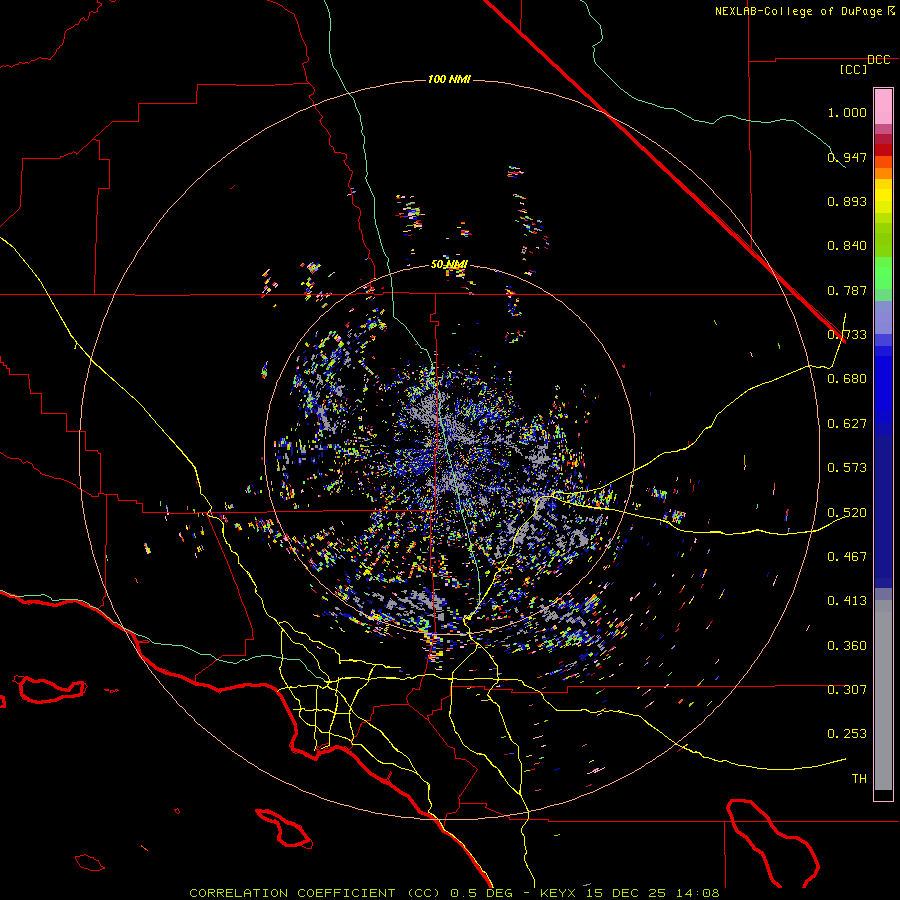The image size is (900, 900).
Task: Select the 0.840 legend value
Action: pyautogui.click(x=847, y=246)
